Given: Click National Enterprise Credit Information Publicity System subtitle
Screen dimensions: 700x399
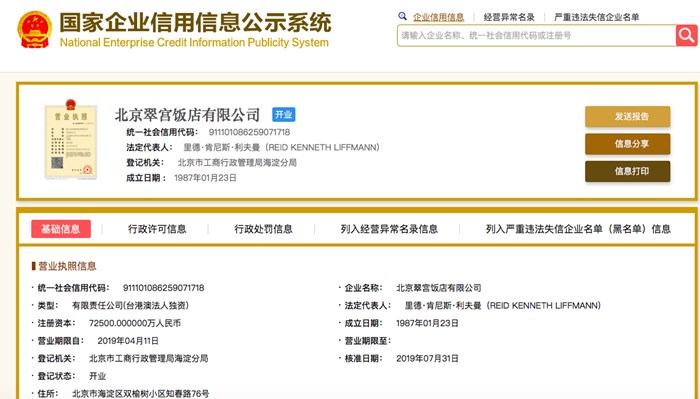Looking at the screenshot, I should tap(194, 42).
